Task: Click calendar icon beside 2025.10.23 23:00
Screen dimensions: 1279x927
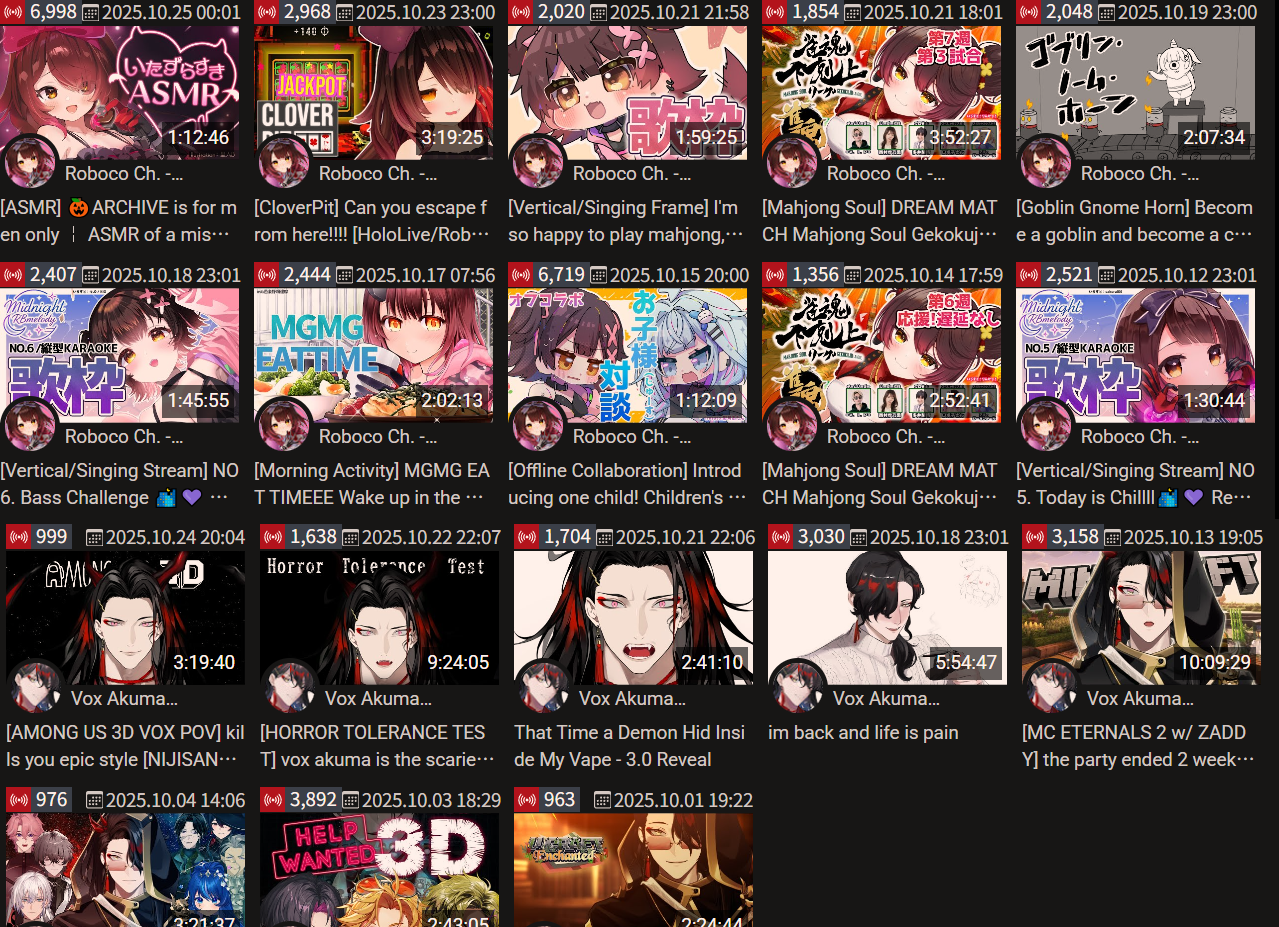Action: (344, 13)
